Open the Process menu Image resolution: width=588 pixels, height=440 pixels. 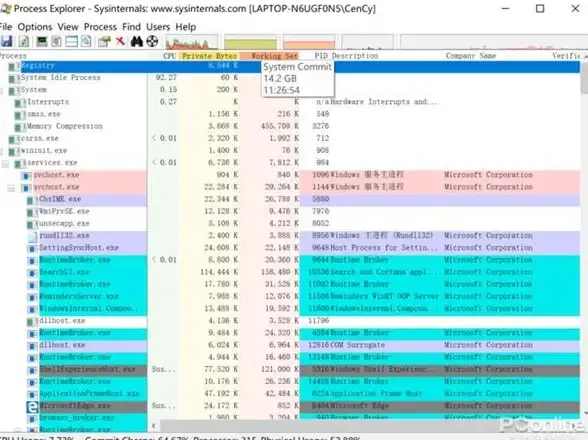coord(100,27)
